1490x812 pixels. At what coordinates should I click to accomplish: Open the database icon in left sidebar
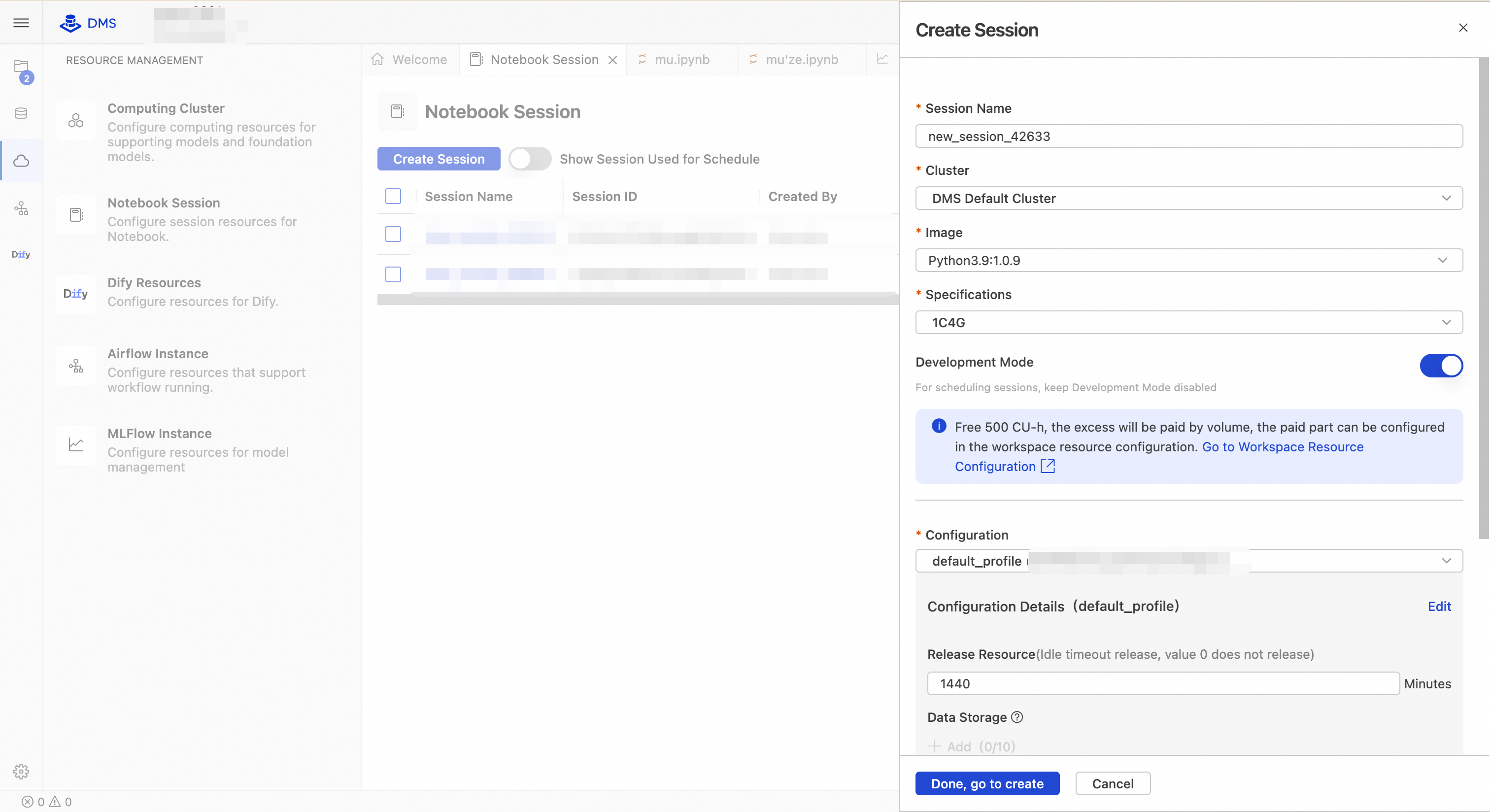(21, 113)
